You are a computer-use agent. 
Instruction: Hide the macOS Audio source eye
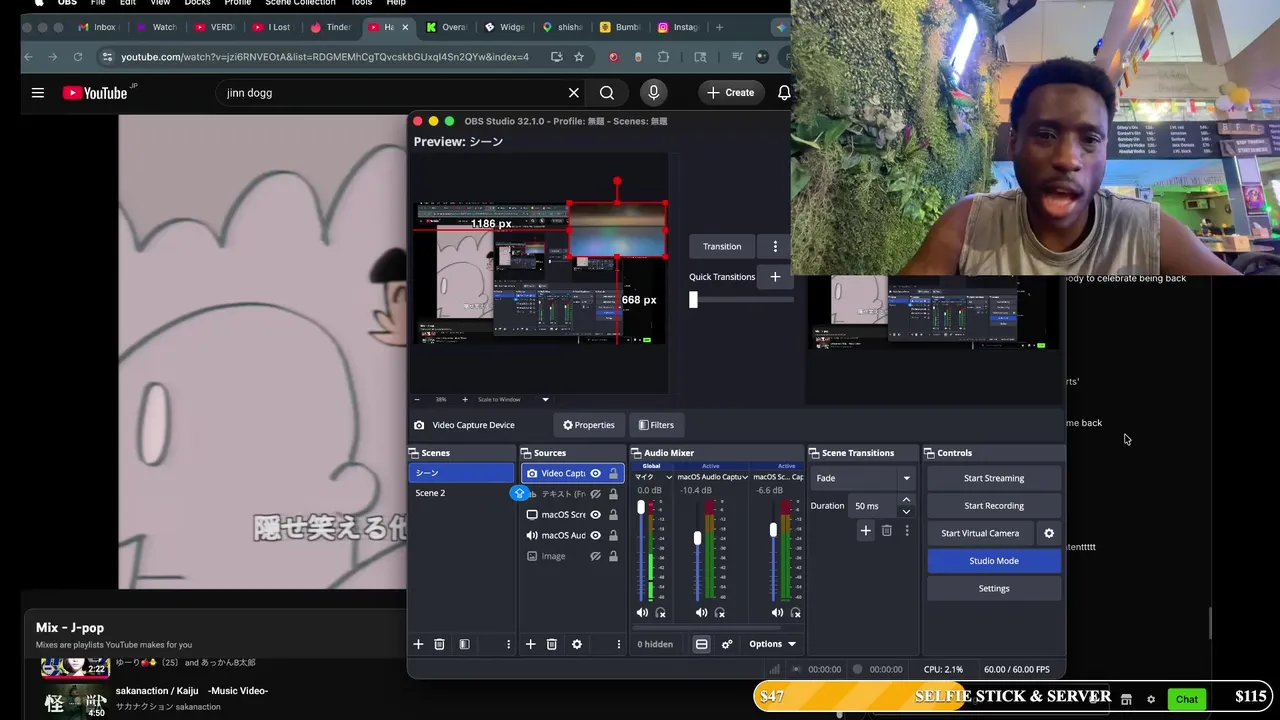(x=595, y=535)
